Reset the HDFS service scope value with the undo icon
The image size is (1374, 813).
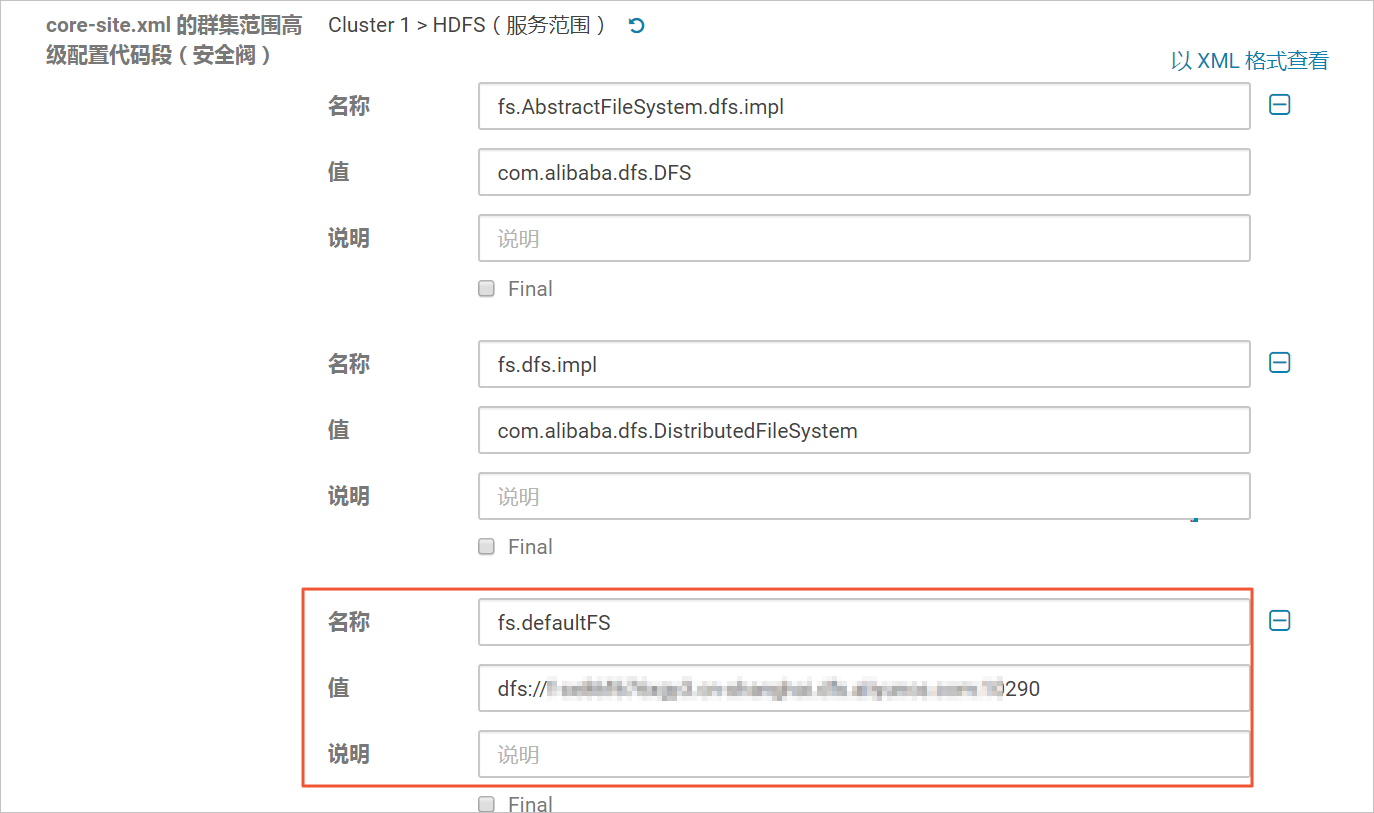point(637,26)
